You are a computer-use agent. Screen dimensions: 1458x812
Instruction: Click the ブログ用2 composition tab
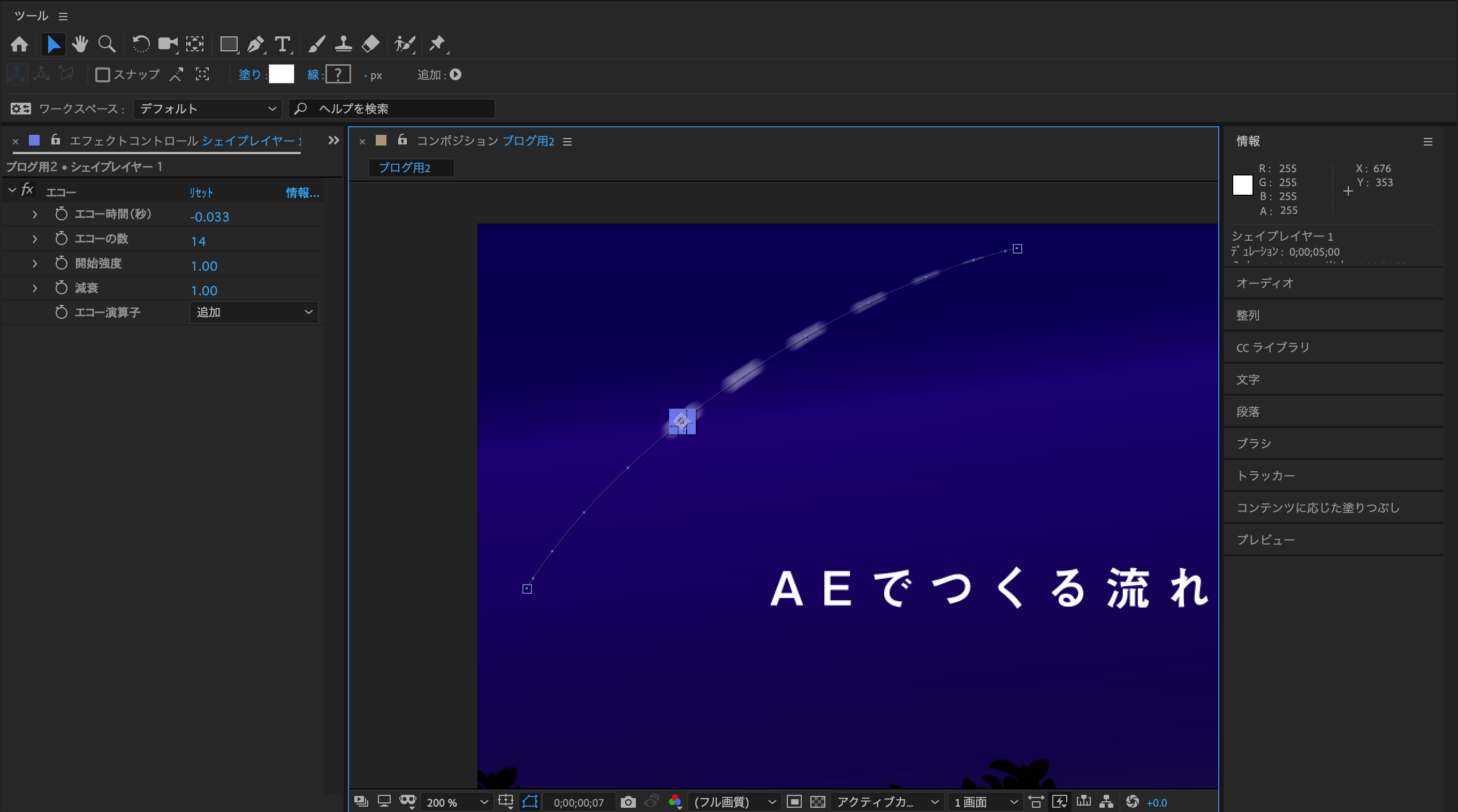pos(411,167)
